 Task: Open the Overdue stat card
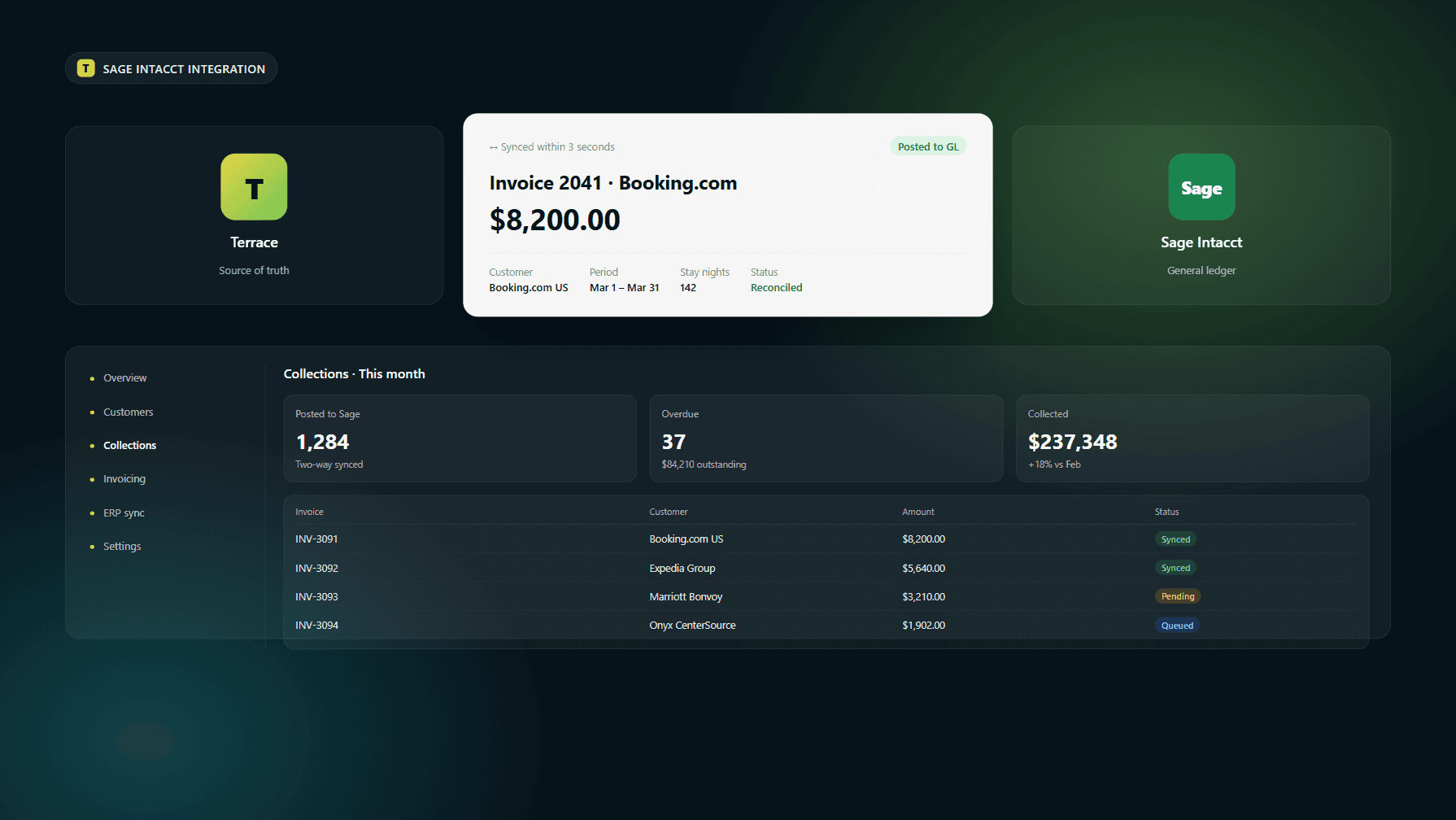click(826, 438)
